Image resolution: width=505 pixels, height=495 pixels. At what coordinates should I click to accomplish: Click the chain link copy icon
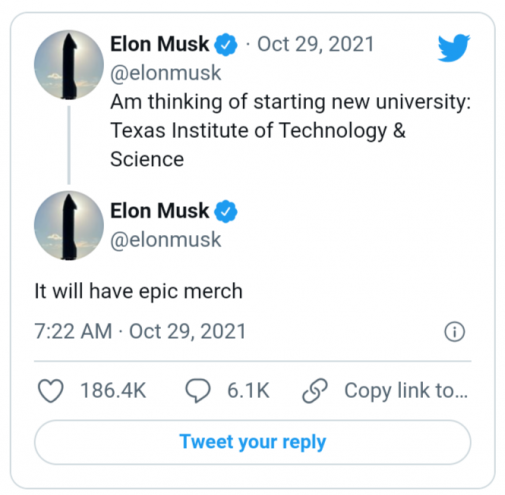315,391
